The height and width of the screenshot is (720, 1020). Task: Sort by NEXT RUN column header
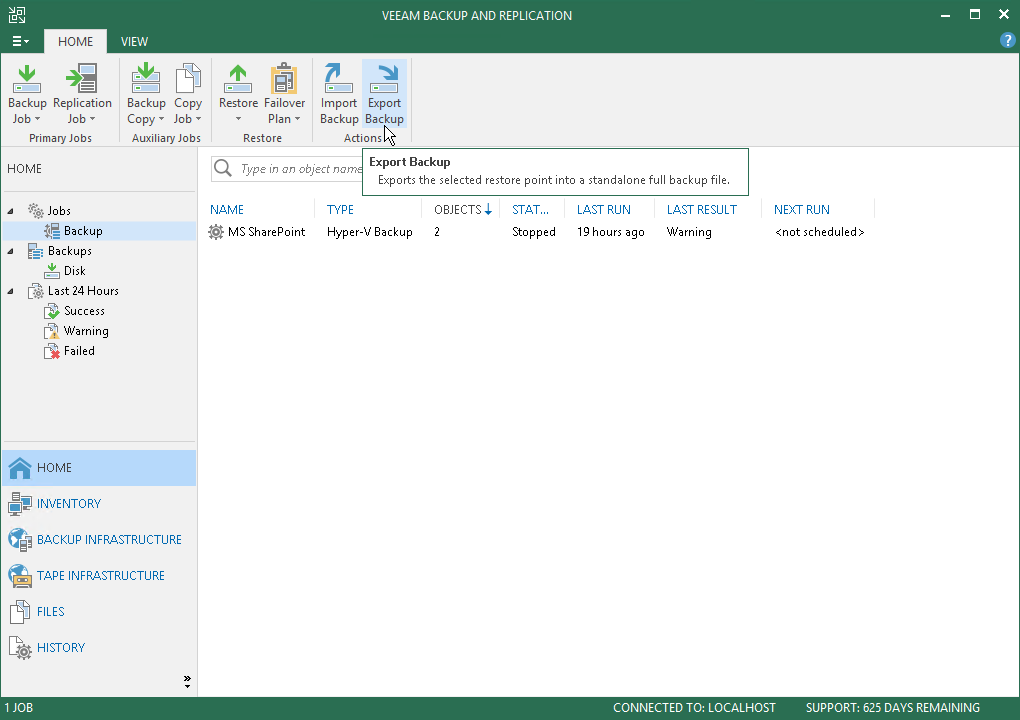[x=801, y=210]
